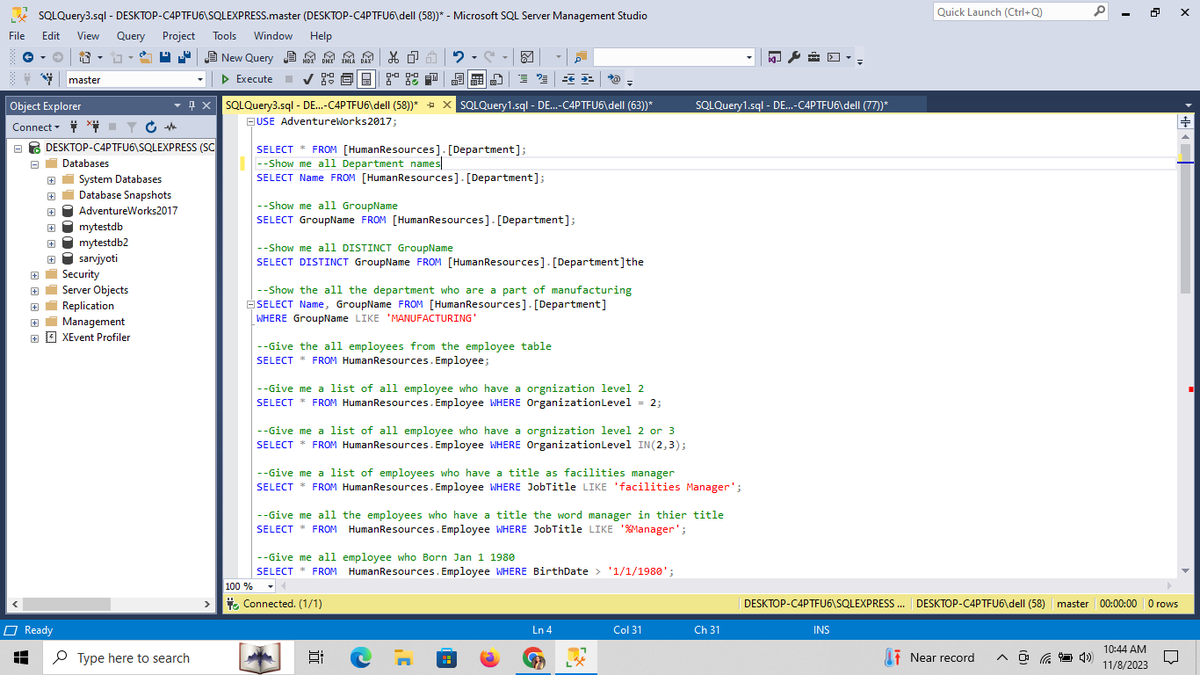Viewport: 1200px width, 675px height.
Task: Select the sarvjyoti database
Action: [98, 258]
